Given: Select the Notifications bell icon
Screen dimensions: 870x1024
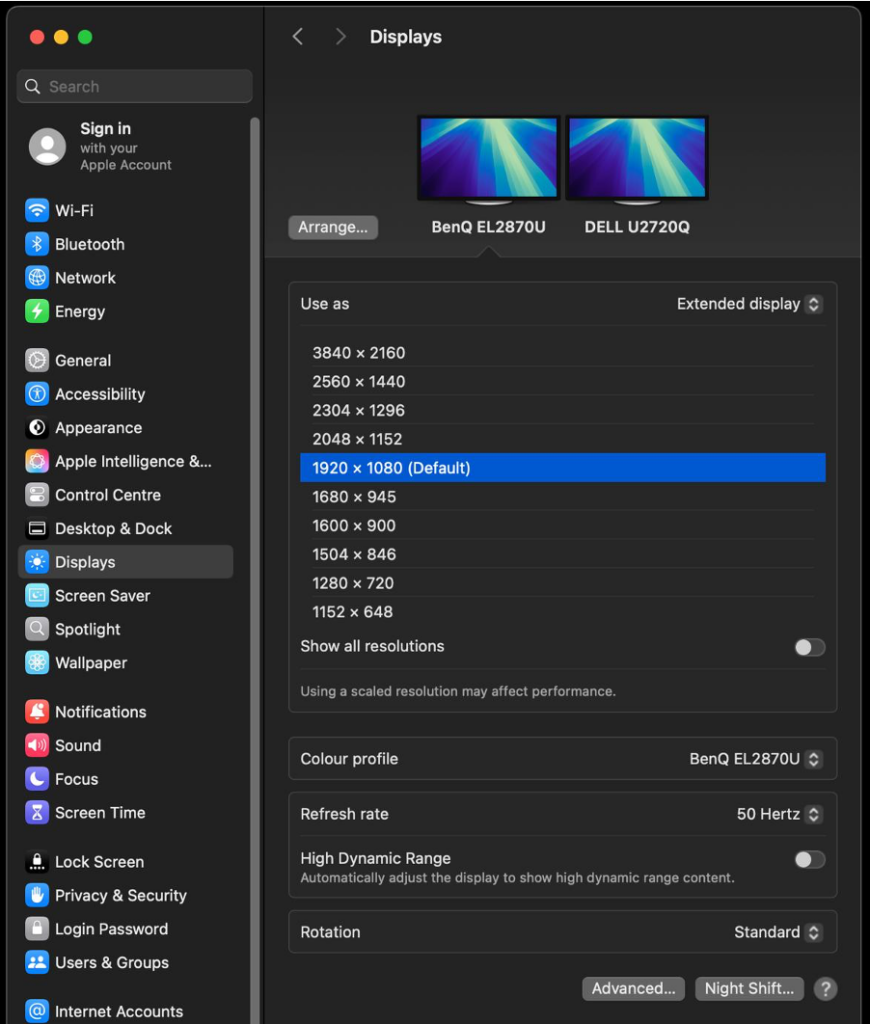Looking at the screenshot, I should tap(37, 712).
